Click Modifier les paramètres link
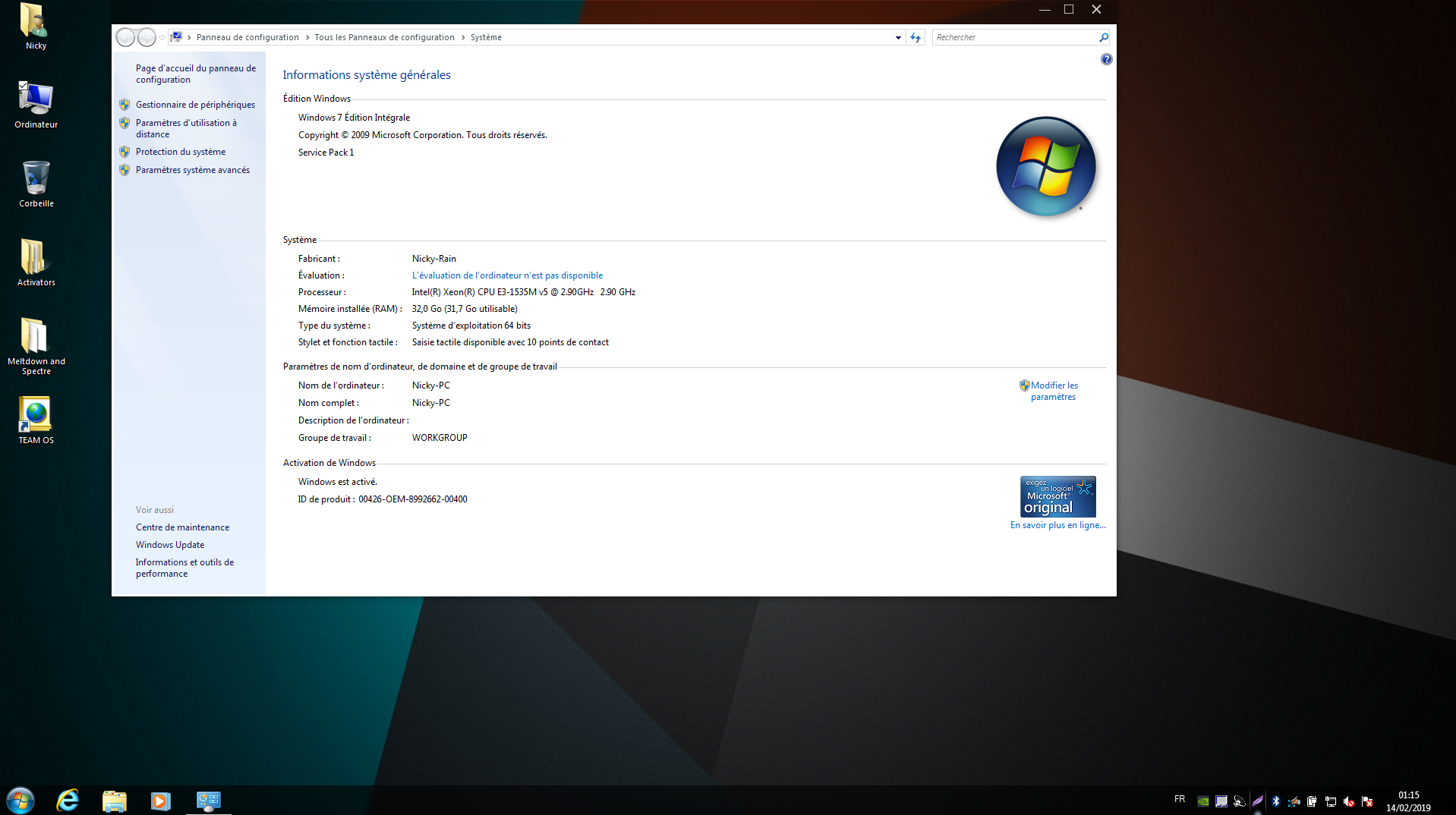The height and width of the screenshot is (815, 1456). pyautogui.click(x=1054, y=391)
